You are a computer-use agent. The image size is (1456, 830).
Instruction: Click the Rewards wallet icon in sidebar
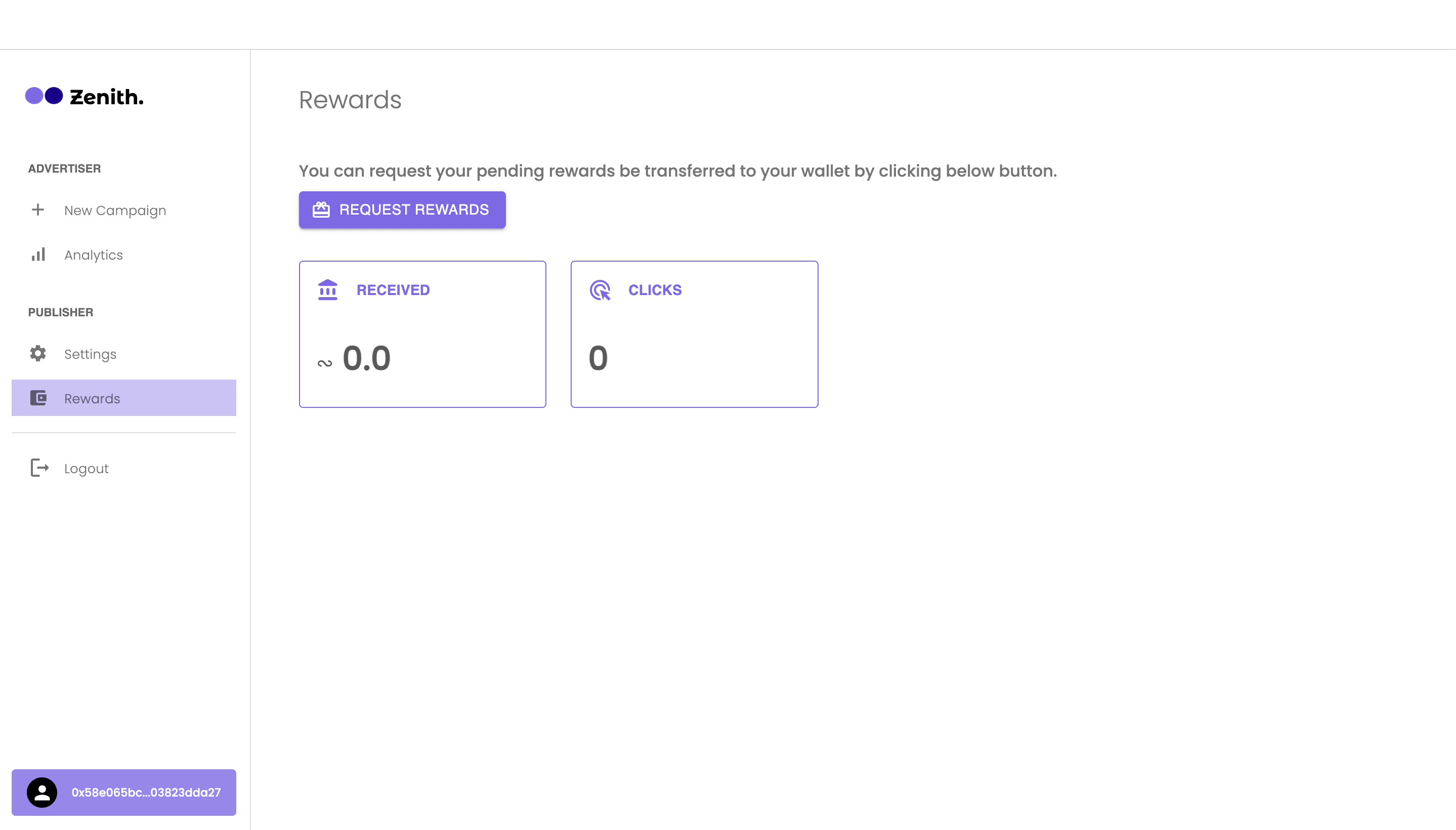point(38,398)
